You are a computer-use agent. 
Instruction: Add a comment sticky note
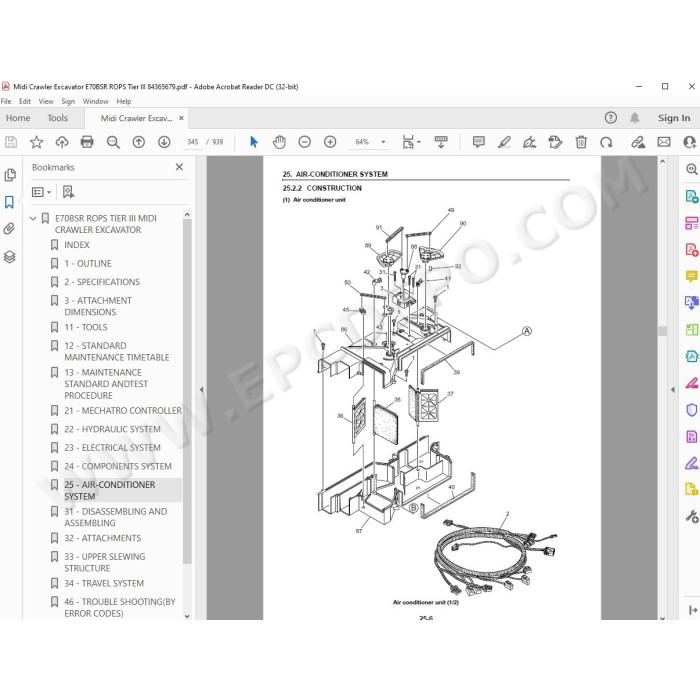point(479,142)
